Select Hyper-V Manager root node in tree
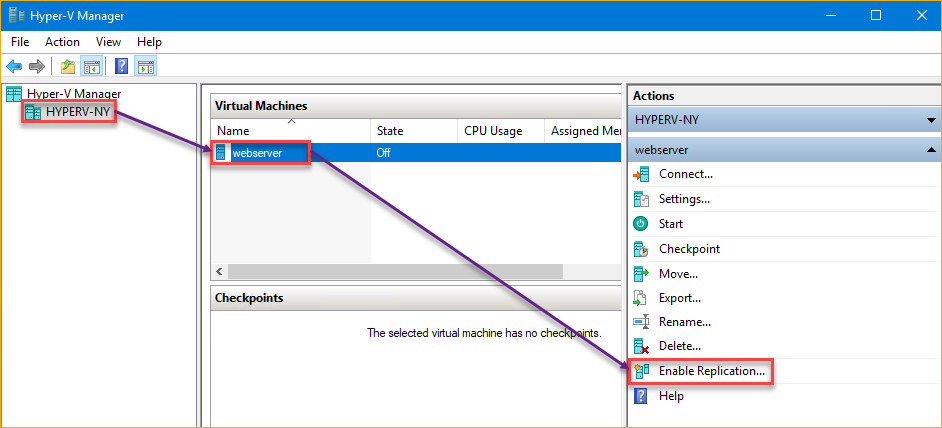Image resolution: width=942 pixels, height=428 pixels. [x=74, y=94]
